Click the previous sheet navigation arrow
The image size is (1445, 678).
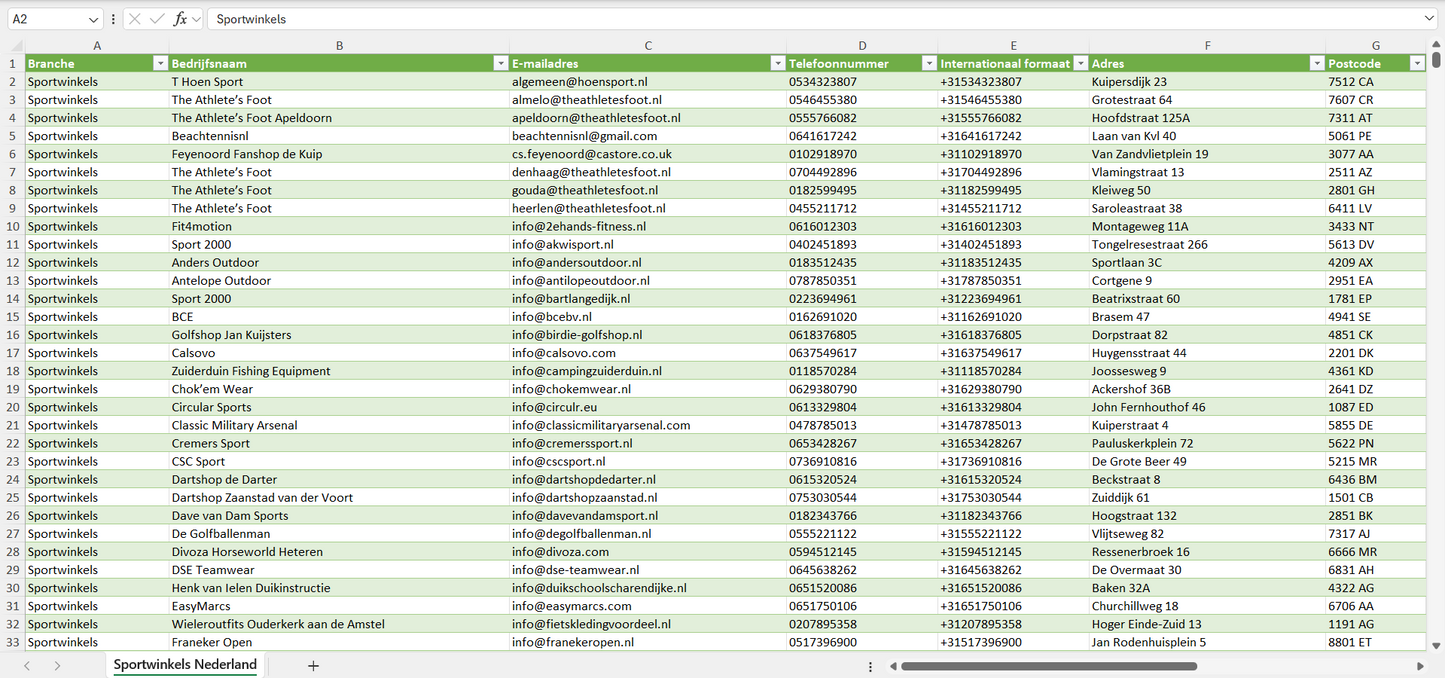(27, 666)
